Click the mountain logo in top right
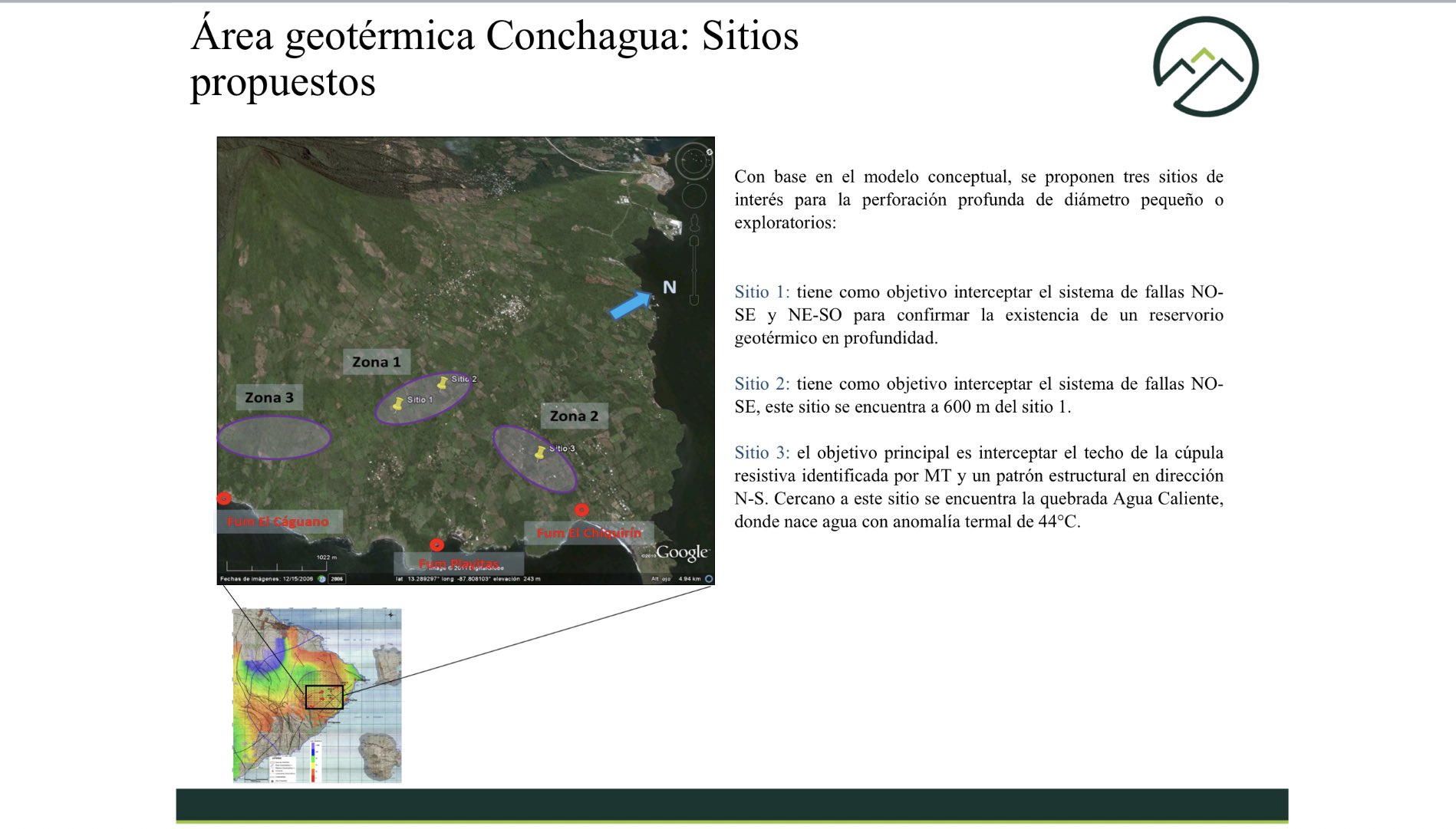1456x829 pixels. tap(1205, 67)
